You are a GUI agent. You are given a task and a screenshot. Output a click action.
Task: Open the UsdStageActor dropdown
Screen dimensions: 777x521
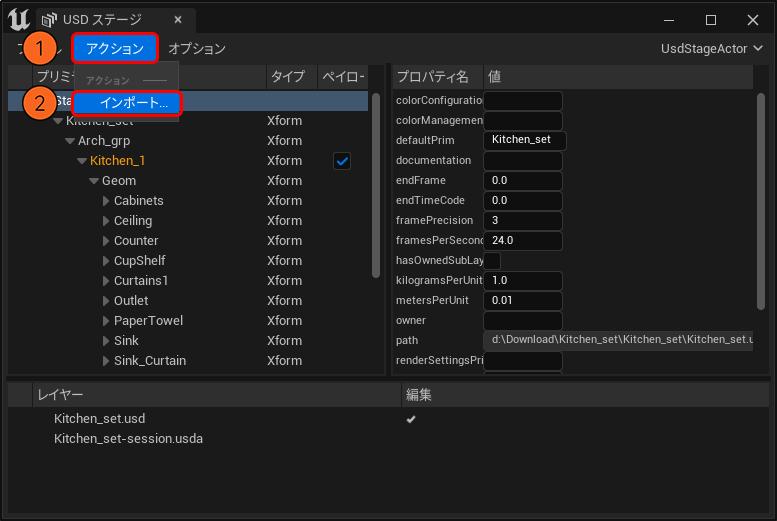(x=712, y=48)
